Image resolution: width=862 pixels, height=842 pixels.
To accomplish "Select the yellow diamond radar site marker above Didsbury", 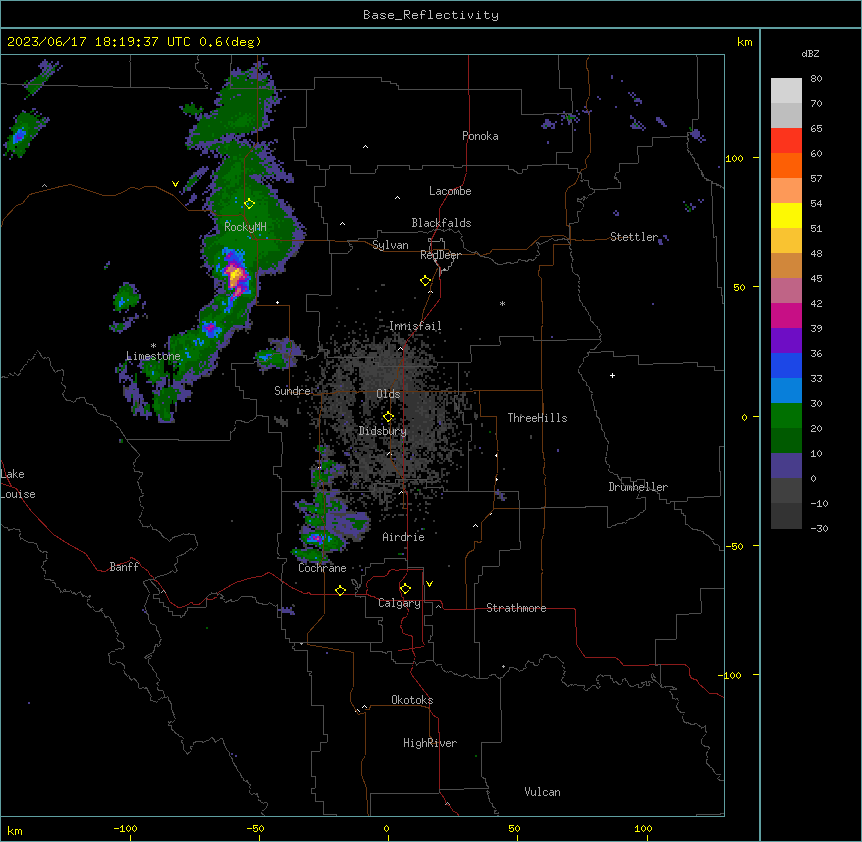I will (x=389, y=417).
